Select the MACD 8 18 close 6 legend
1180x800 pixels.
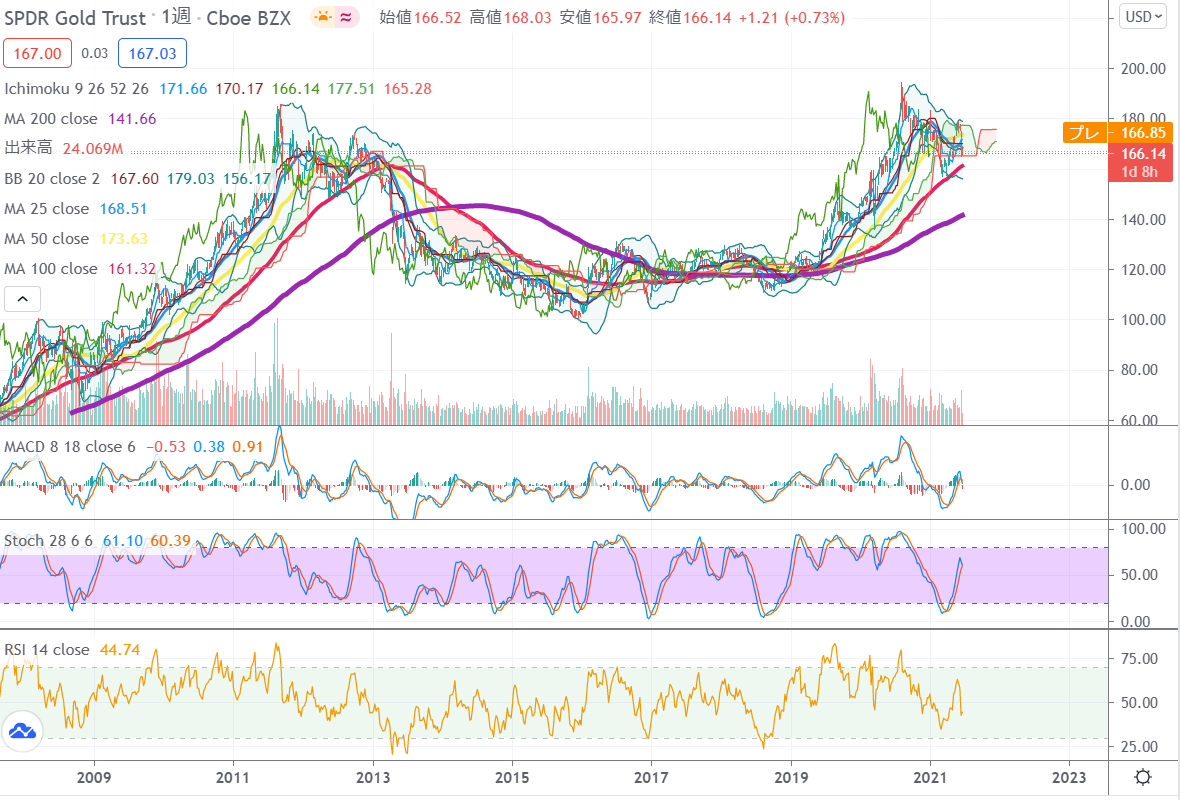70,447
